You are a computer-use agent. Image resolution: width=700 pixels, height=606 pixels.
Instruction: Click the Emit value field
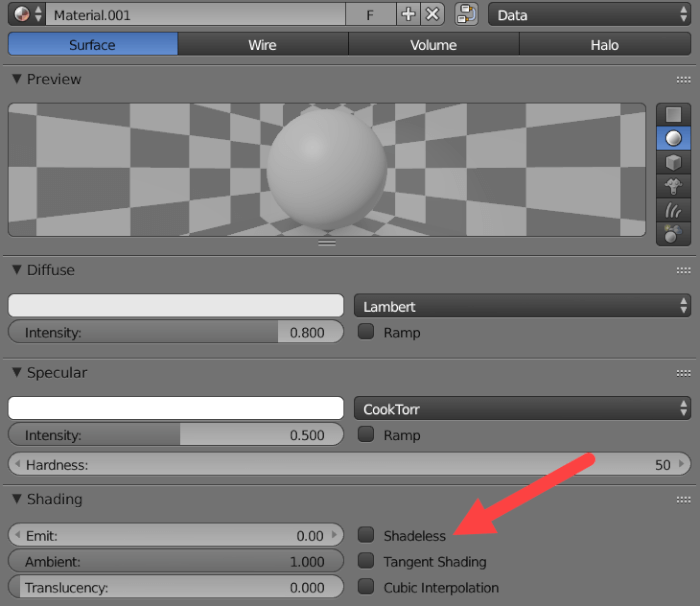176,535
